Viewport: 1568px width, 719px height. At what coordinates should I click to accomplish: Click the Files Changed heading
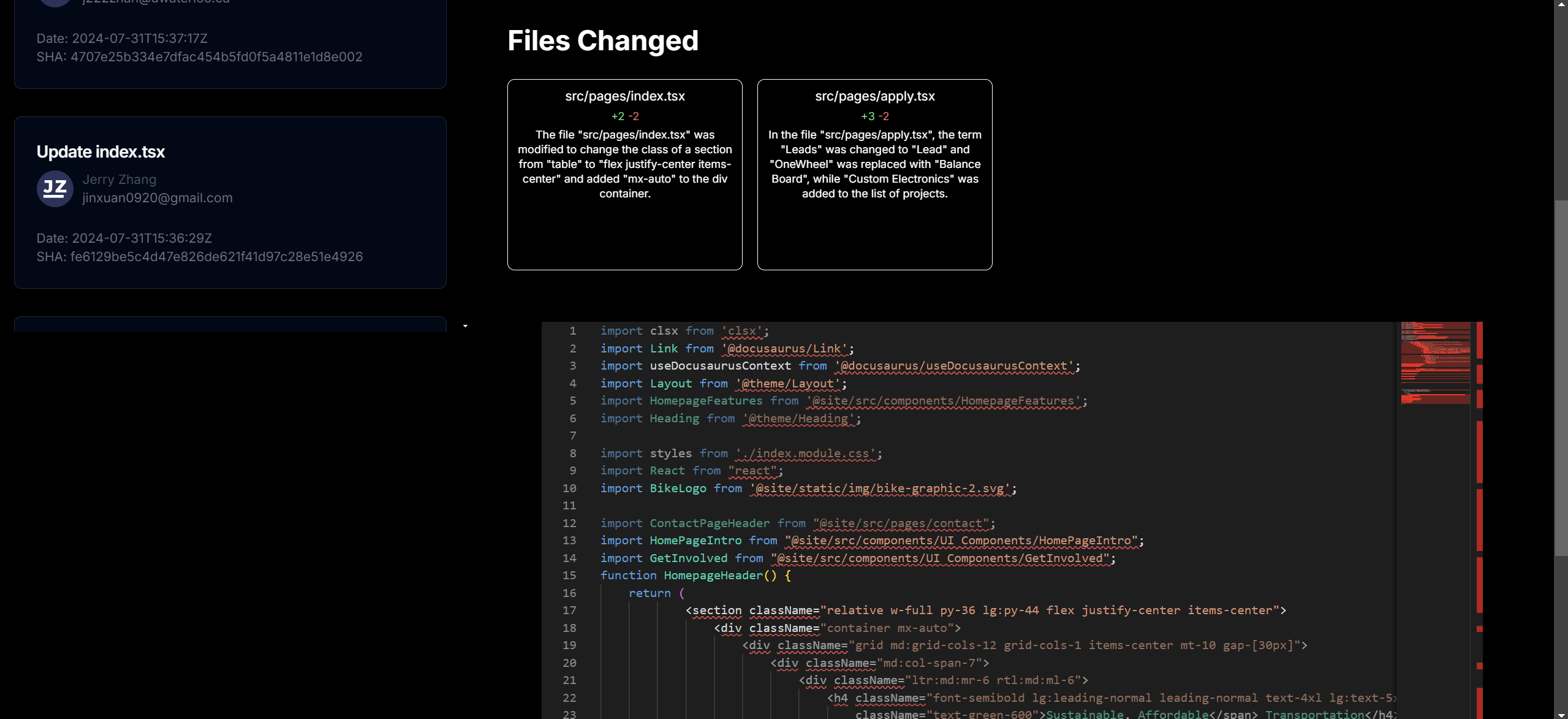pos(602,41)
